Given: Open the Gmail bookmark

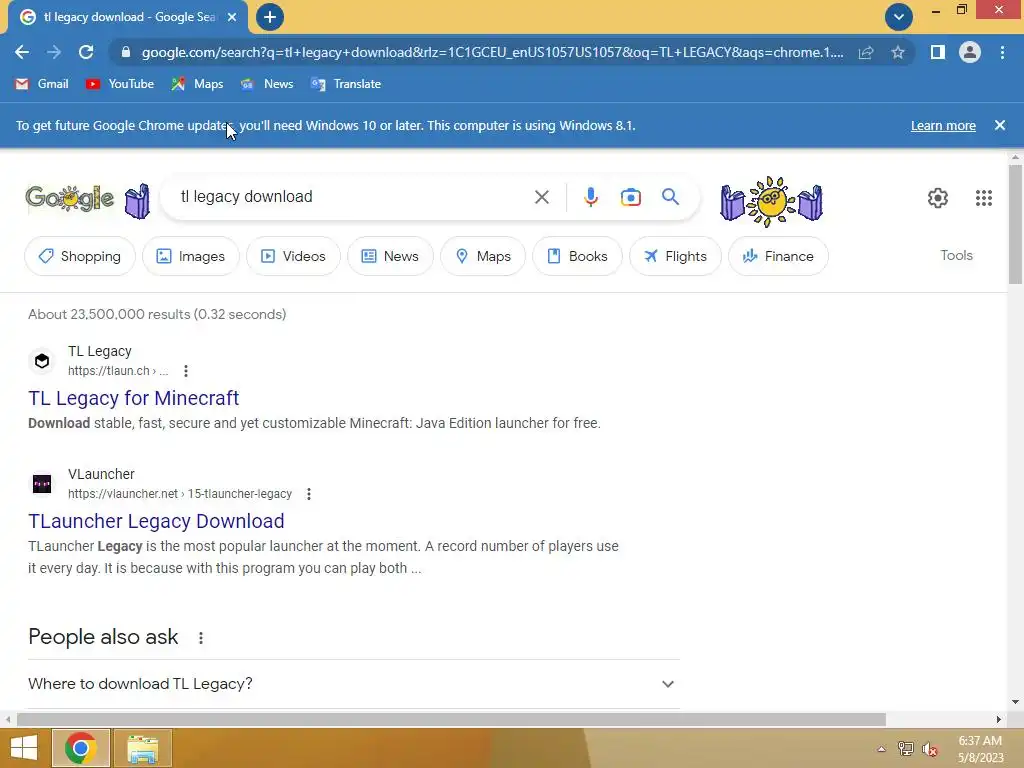Looking at the screenshot, I should tap(42, 84).
